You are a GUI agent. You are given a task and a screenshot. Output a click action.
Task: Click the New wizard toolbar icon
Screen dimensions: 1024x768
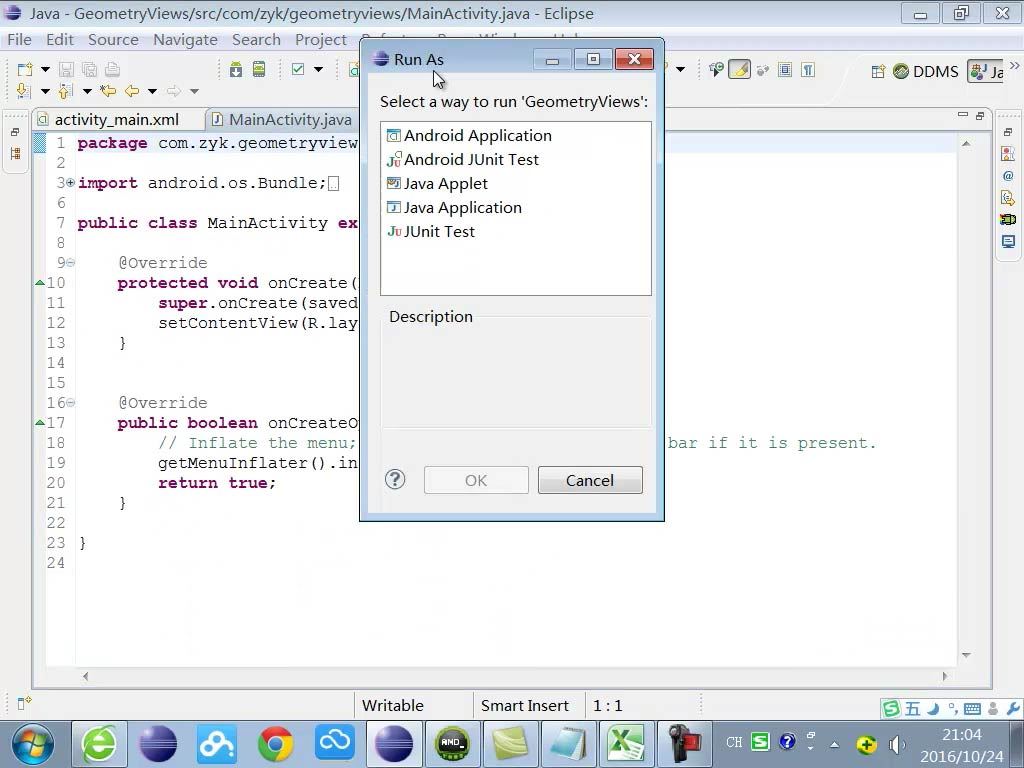tap(25, 69)
